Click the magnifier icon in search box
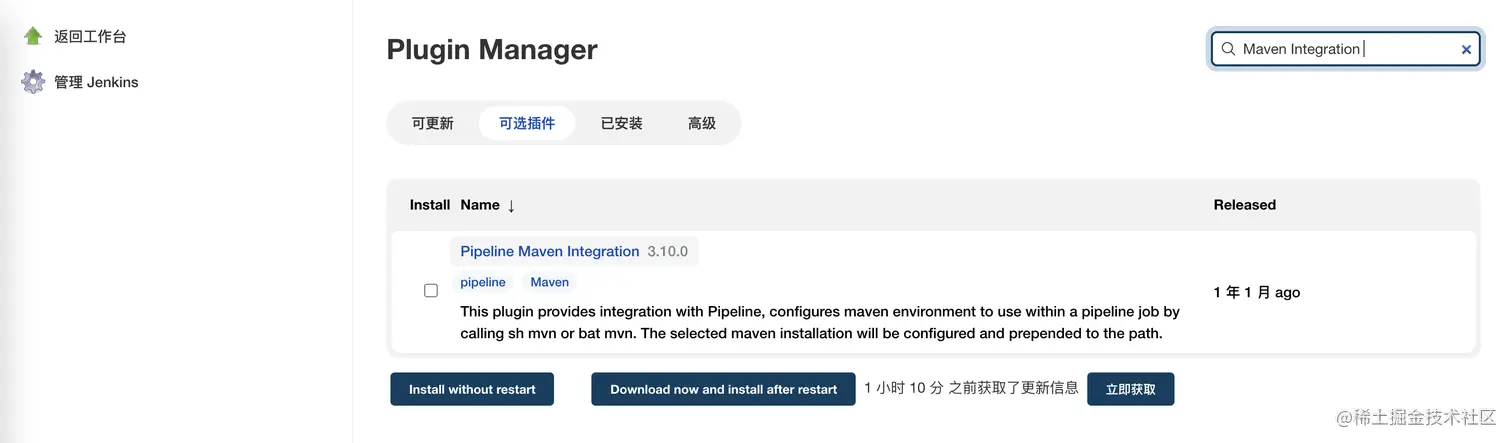 click(x=1228, y=49)
